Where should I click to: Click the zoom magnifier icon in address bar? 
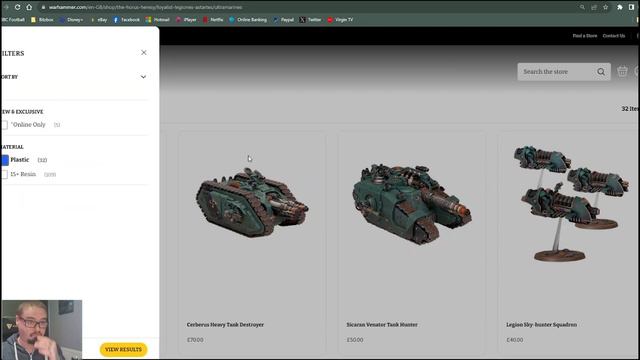582,7
